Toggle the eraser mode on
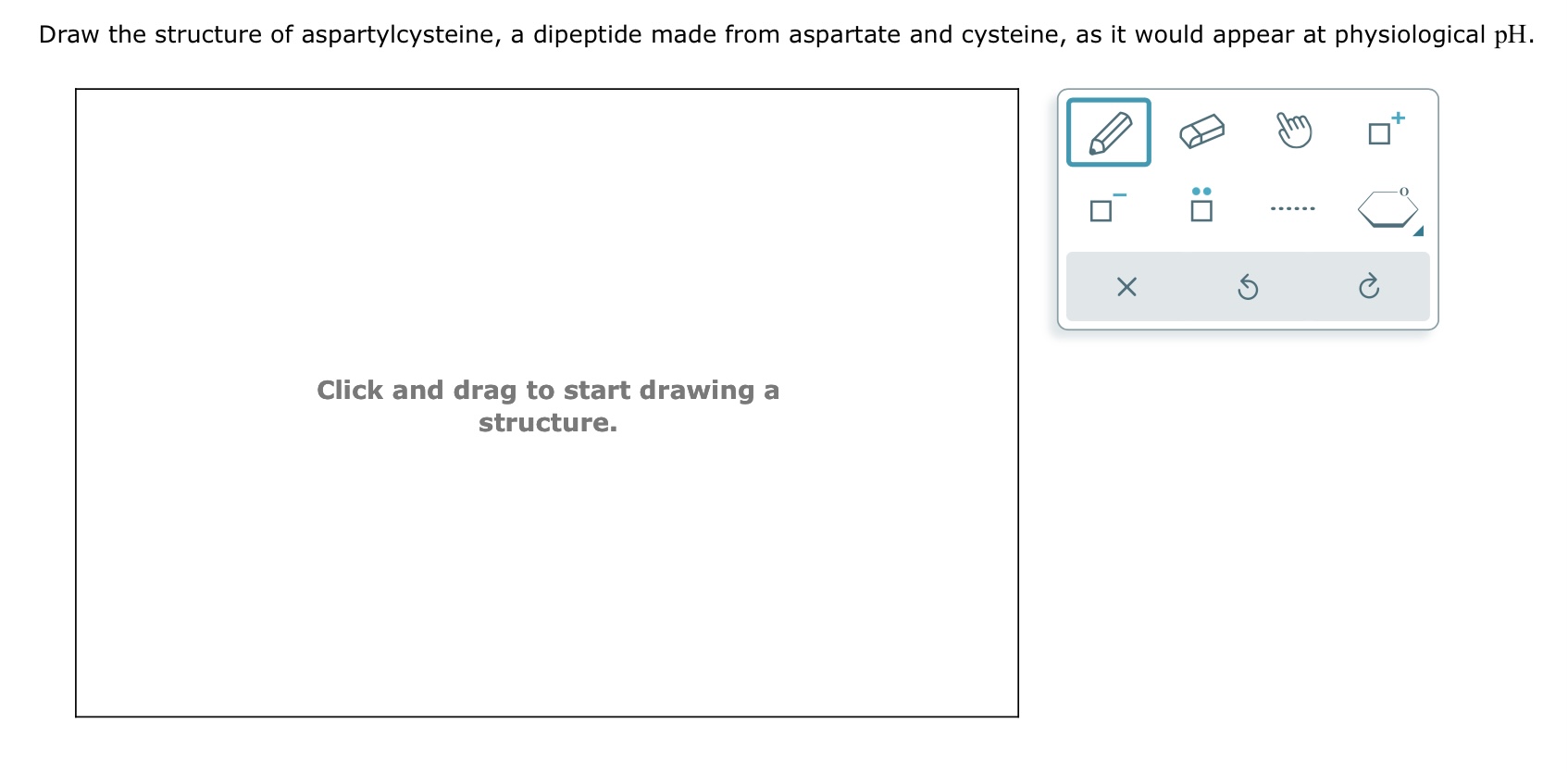1568x772 pixels. (x=1201, y=131)
